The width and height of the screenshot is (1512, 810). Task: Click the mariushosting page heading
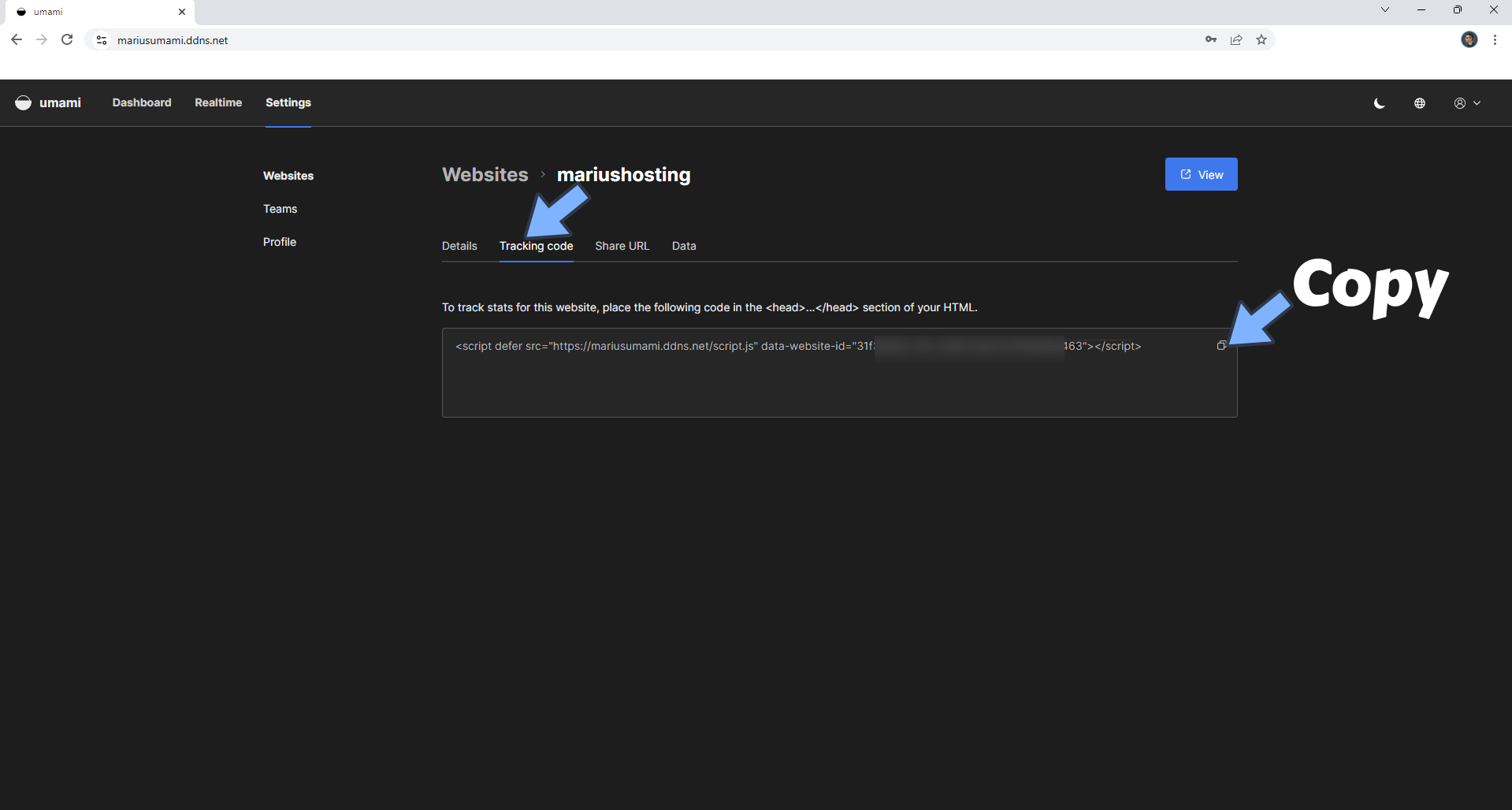point(624,174)
